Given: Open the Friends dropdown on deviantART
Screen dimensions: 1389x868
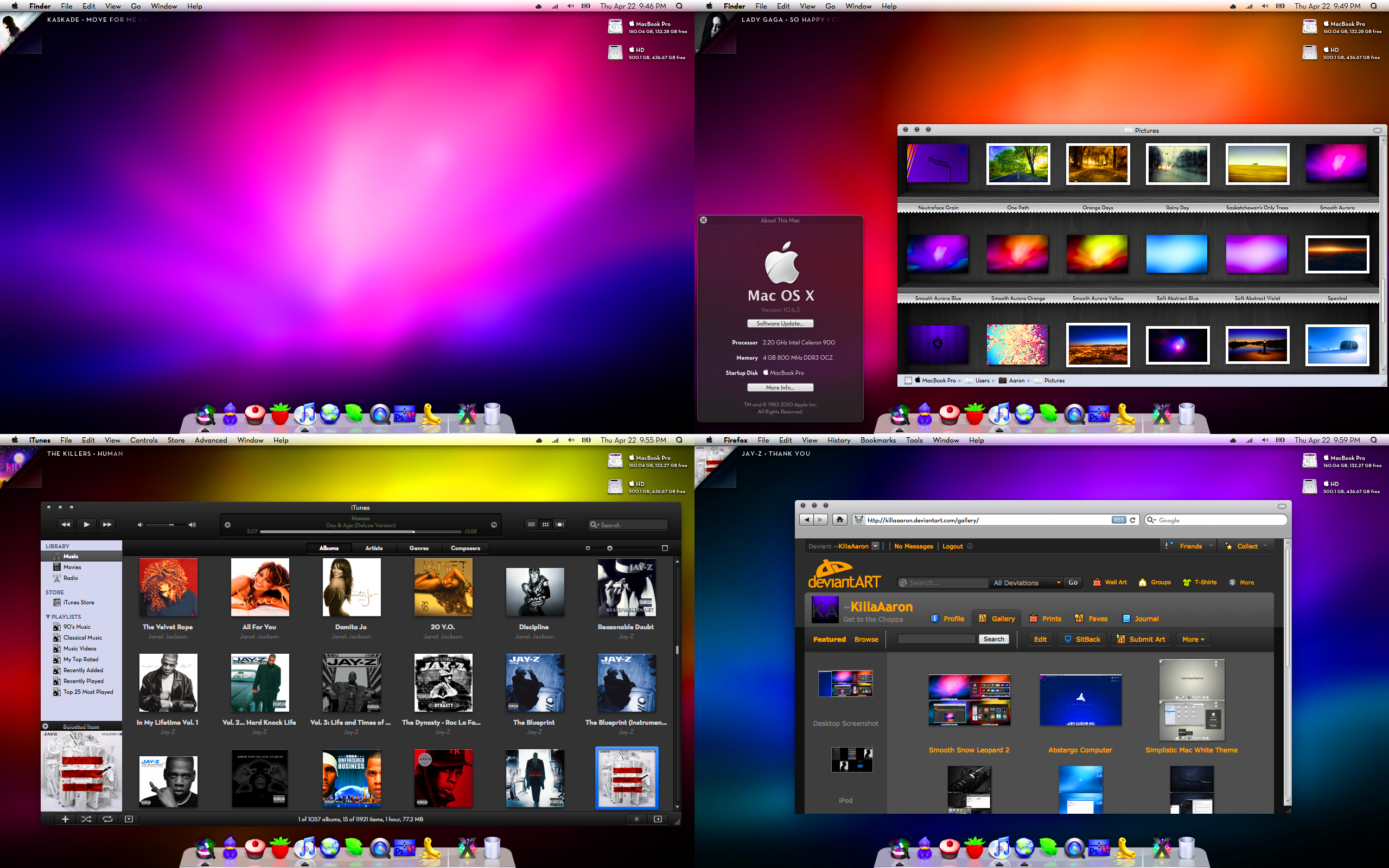Looking at the screenshot, I should [1189, 546].
